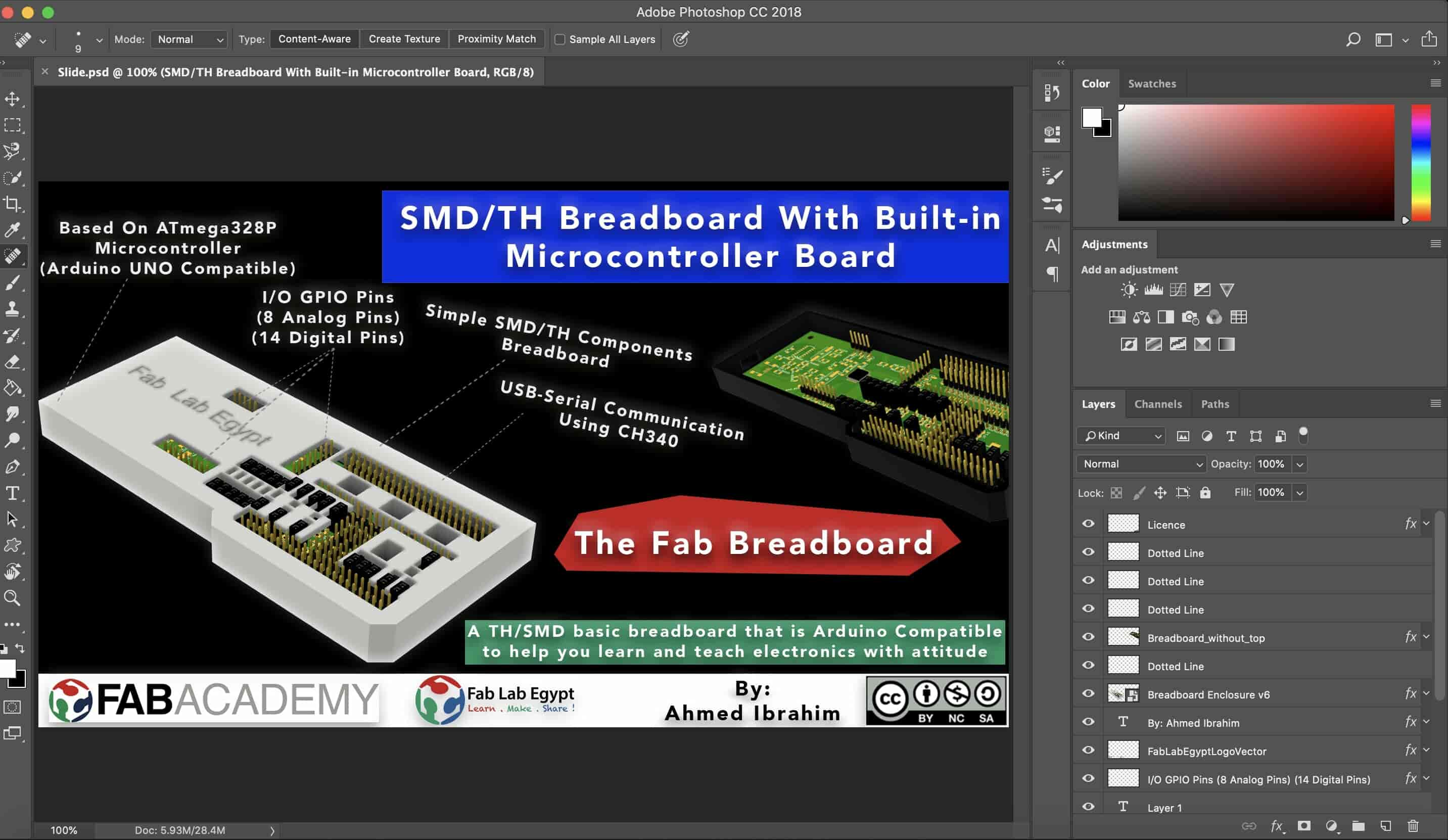The height and width of the screenshot is (840, 1448).
Task: Pick a color in the color field
Action: pyautogui.click(x=1255, y=163)
